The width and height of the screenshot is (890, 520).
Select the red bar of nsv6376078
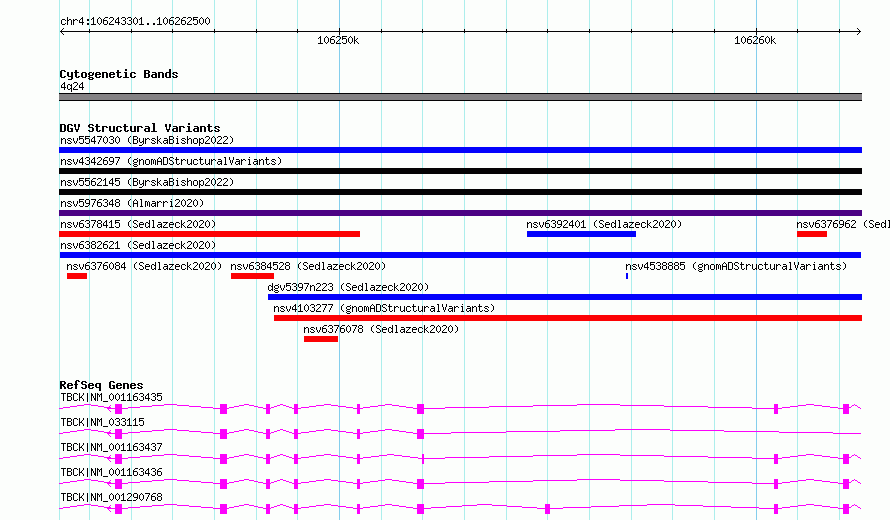[321, 339]
